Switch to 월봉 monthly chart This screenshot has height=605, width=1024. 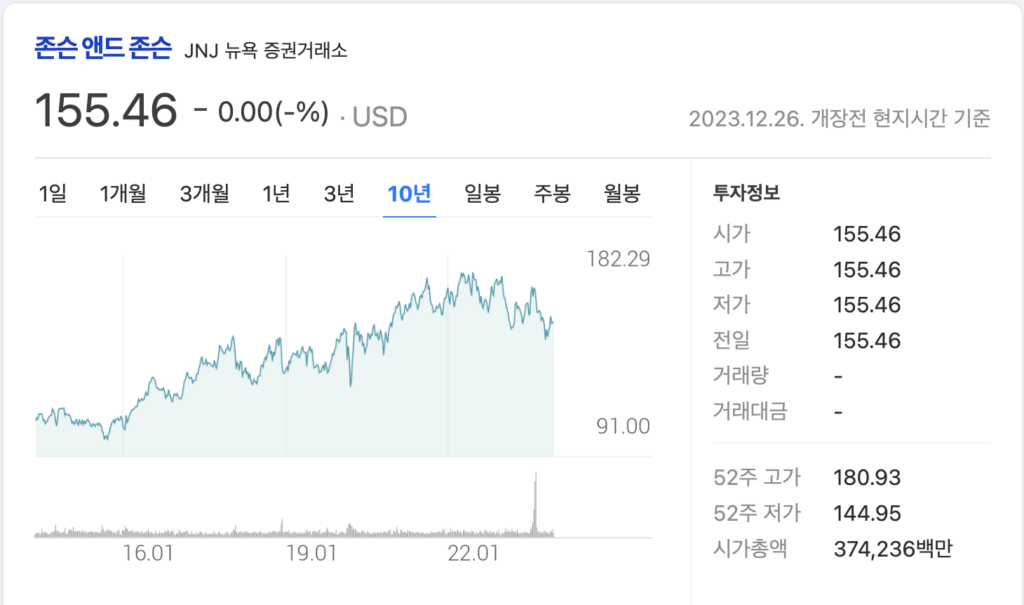[620, 196]
